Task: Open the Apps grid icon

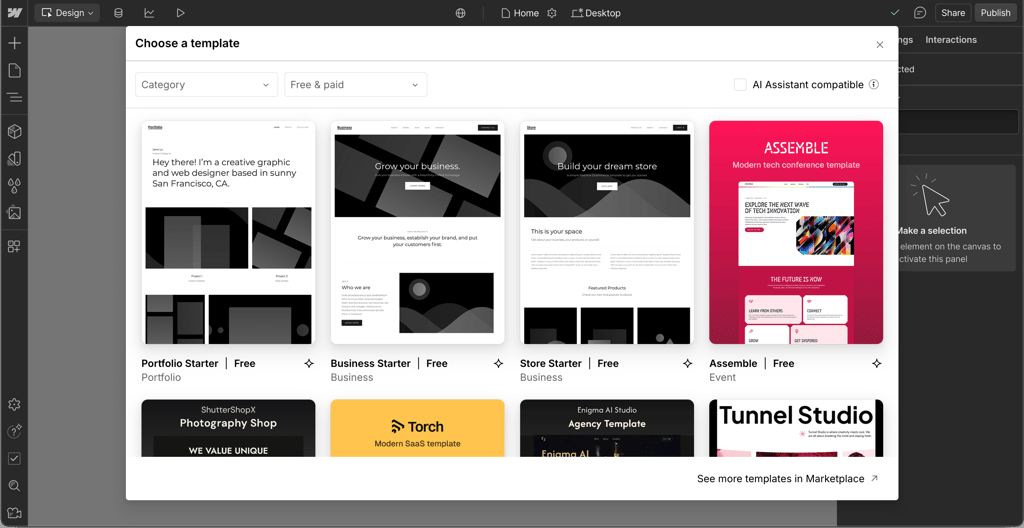Action: 14,246
